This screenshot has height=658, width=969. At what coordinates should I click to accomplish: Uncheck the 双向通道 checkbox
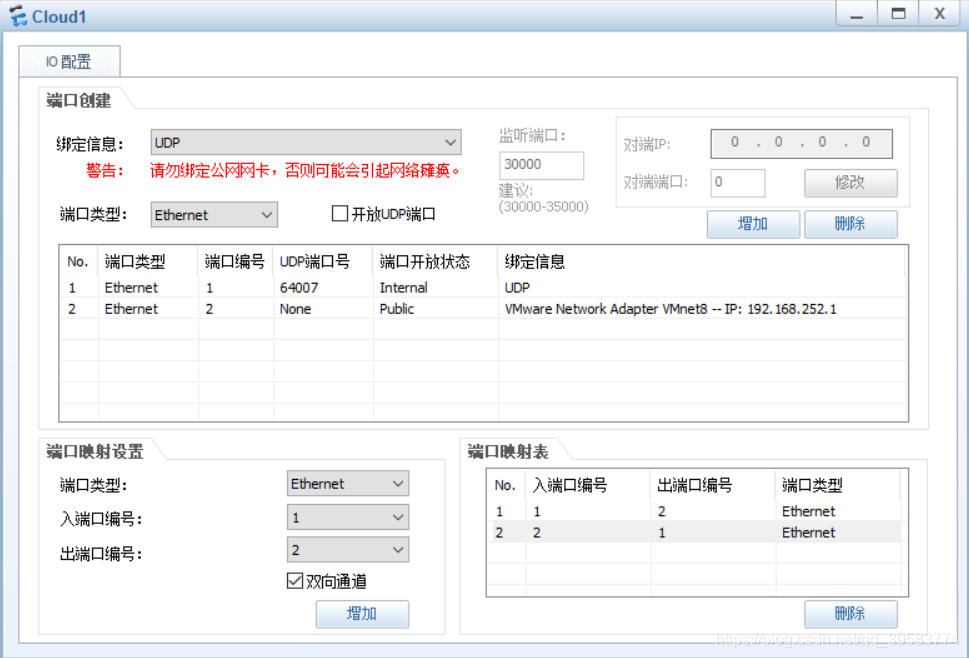coord(295,581)
